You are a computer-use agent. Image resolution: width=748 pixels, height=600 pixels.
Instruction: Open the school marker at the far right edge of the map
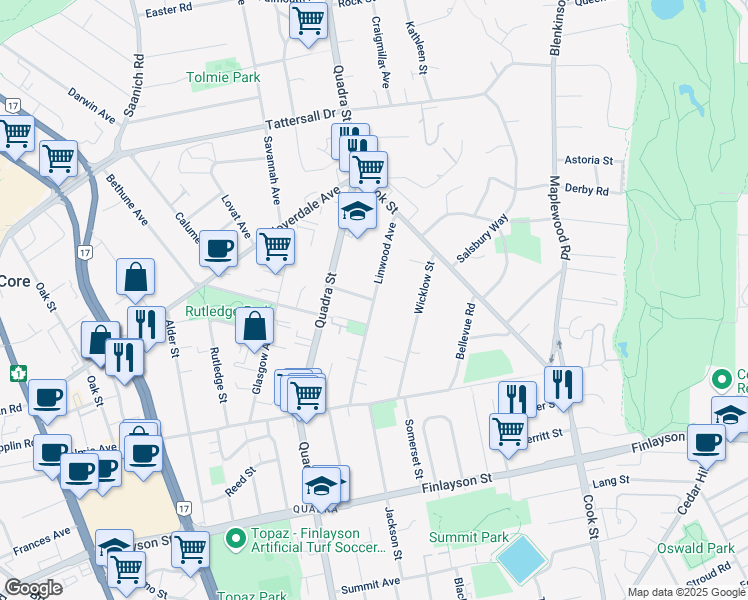(730, 415)
